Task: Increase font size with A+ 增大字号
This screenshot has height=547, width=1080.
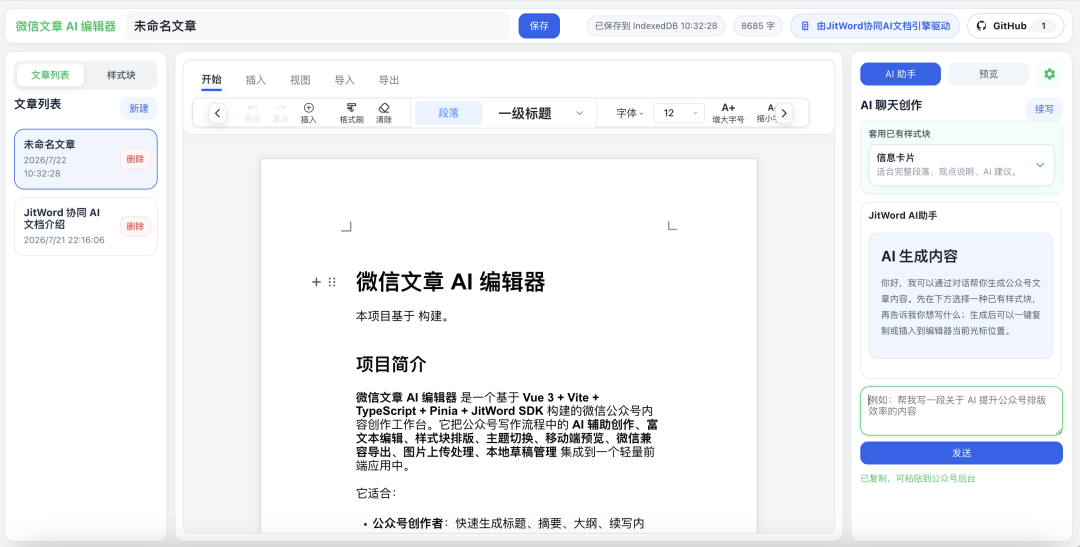Action: coord(728,113)
